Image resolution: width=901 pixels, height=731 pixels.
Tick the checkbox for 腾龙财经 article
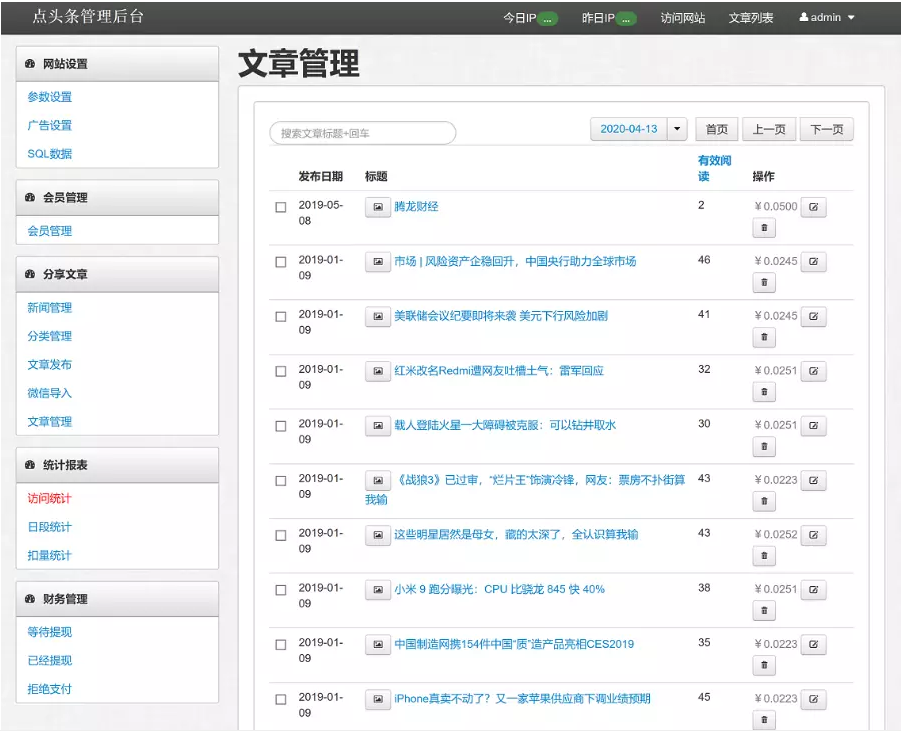281,208
